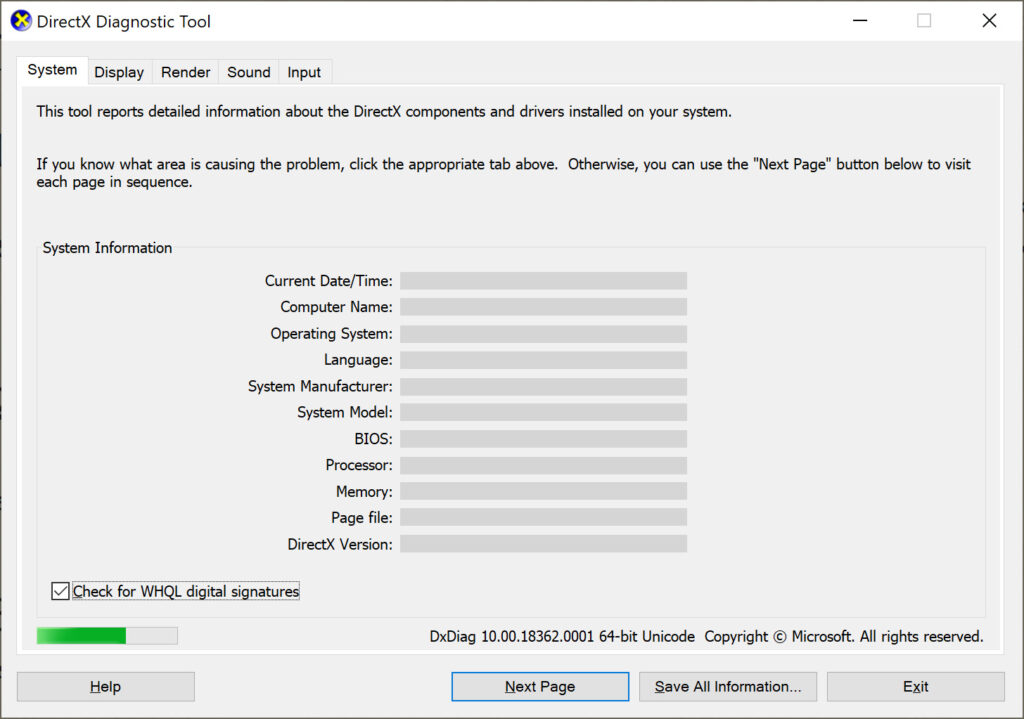The image size is (1024, 719).
Task: Switch to the Input tab
Action: (x=304, y=71)
